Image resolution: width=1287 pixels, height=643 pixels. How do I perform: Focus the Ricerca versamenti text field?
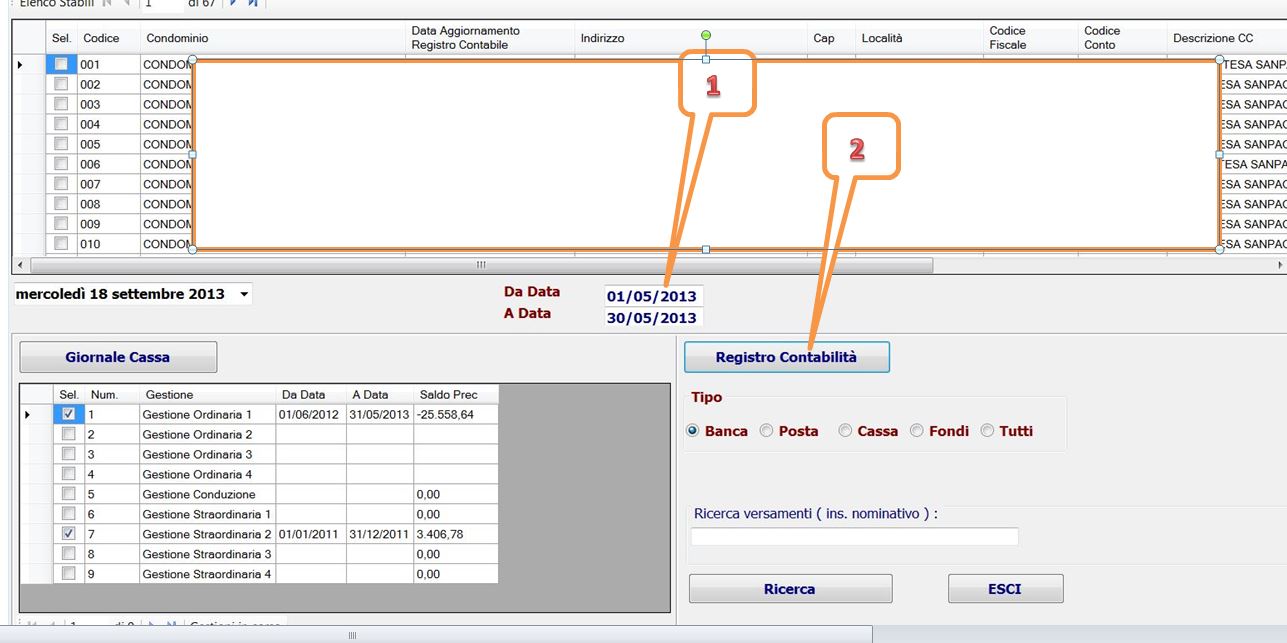coord(854,537)
